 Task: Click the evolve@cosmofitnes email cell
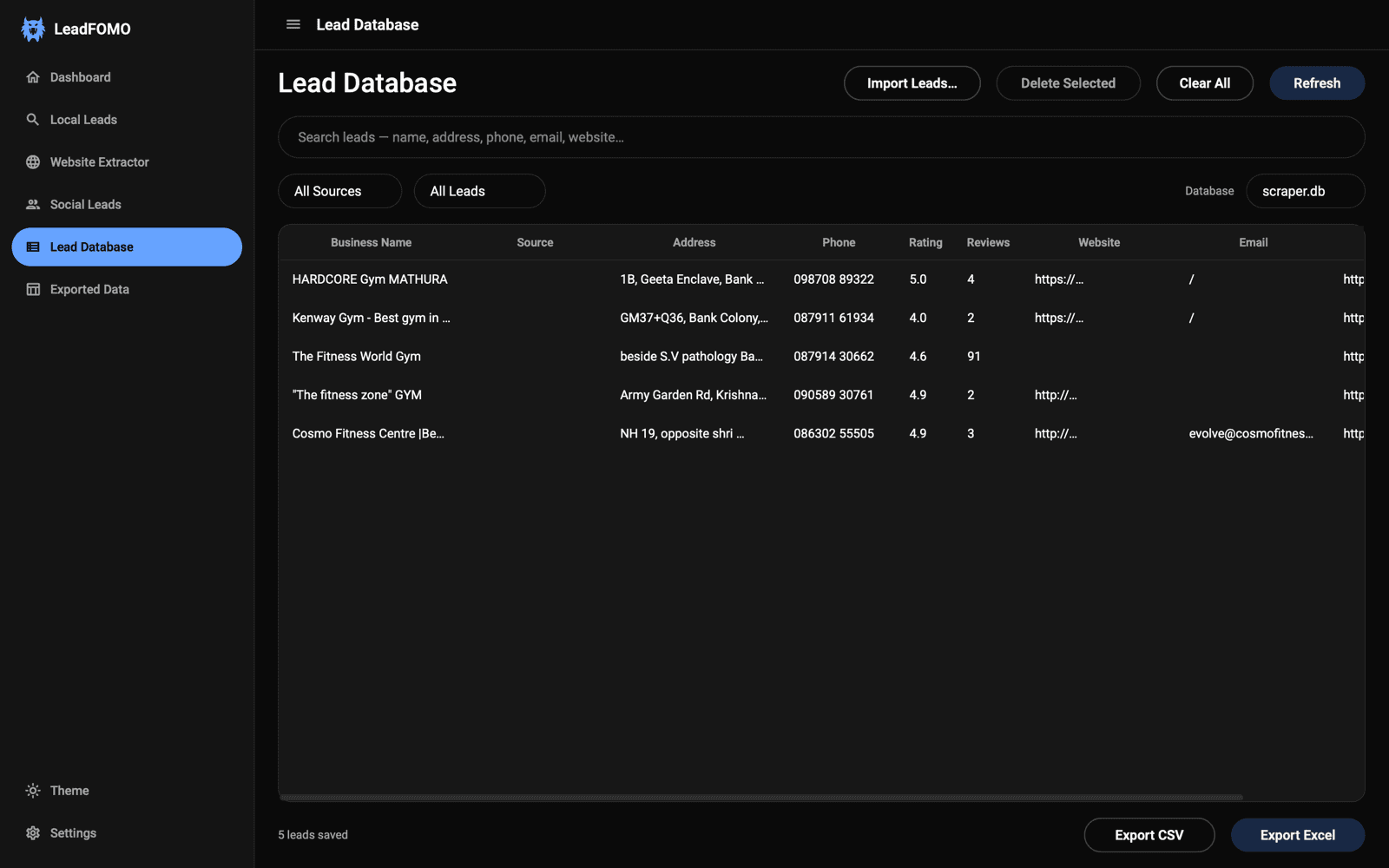pos(1251,433)
